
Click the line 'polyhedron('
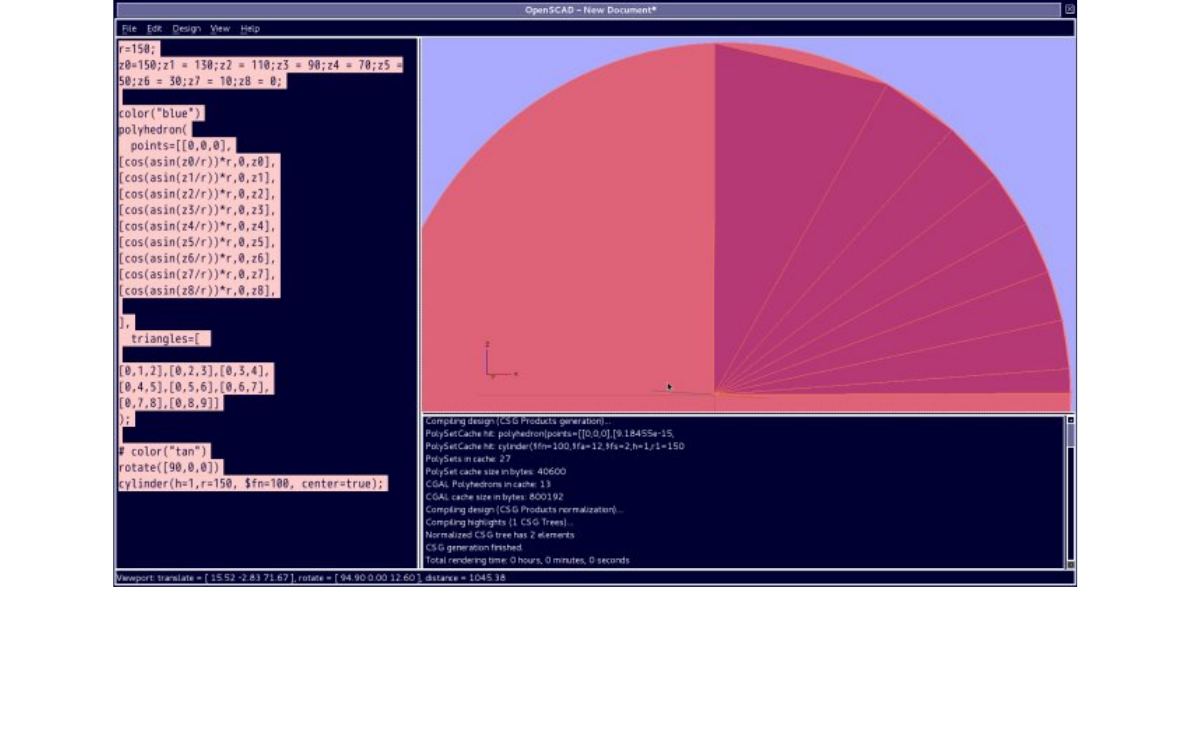(x=153, y=130)
